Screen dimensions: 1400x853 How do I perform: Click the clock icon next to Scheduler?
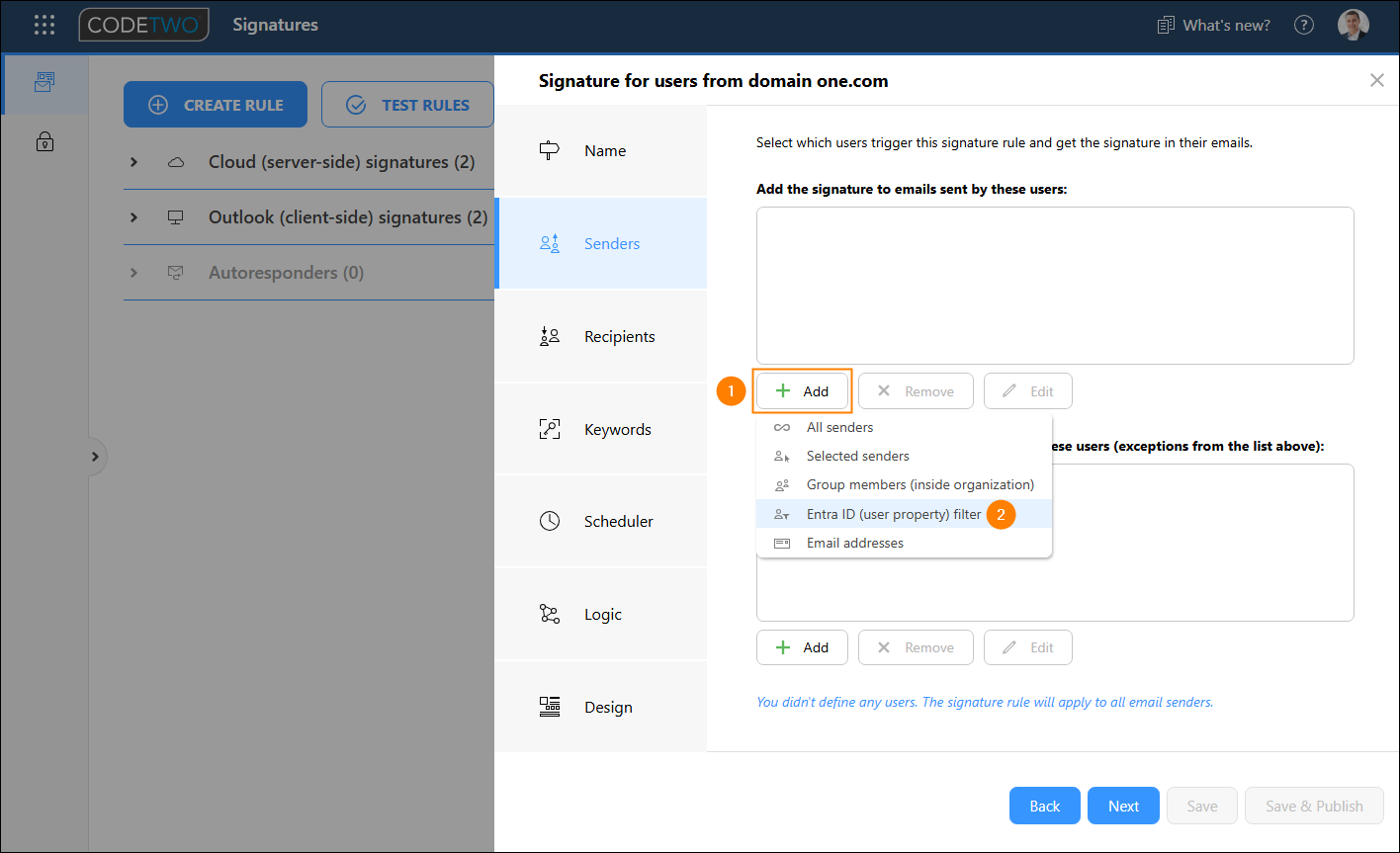[550, 521]
